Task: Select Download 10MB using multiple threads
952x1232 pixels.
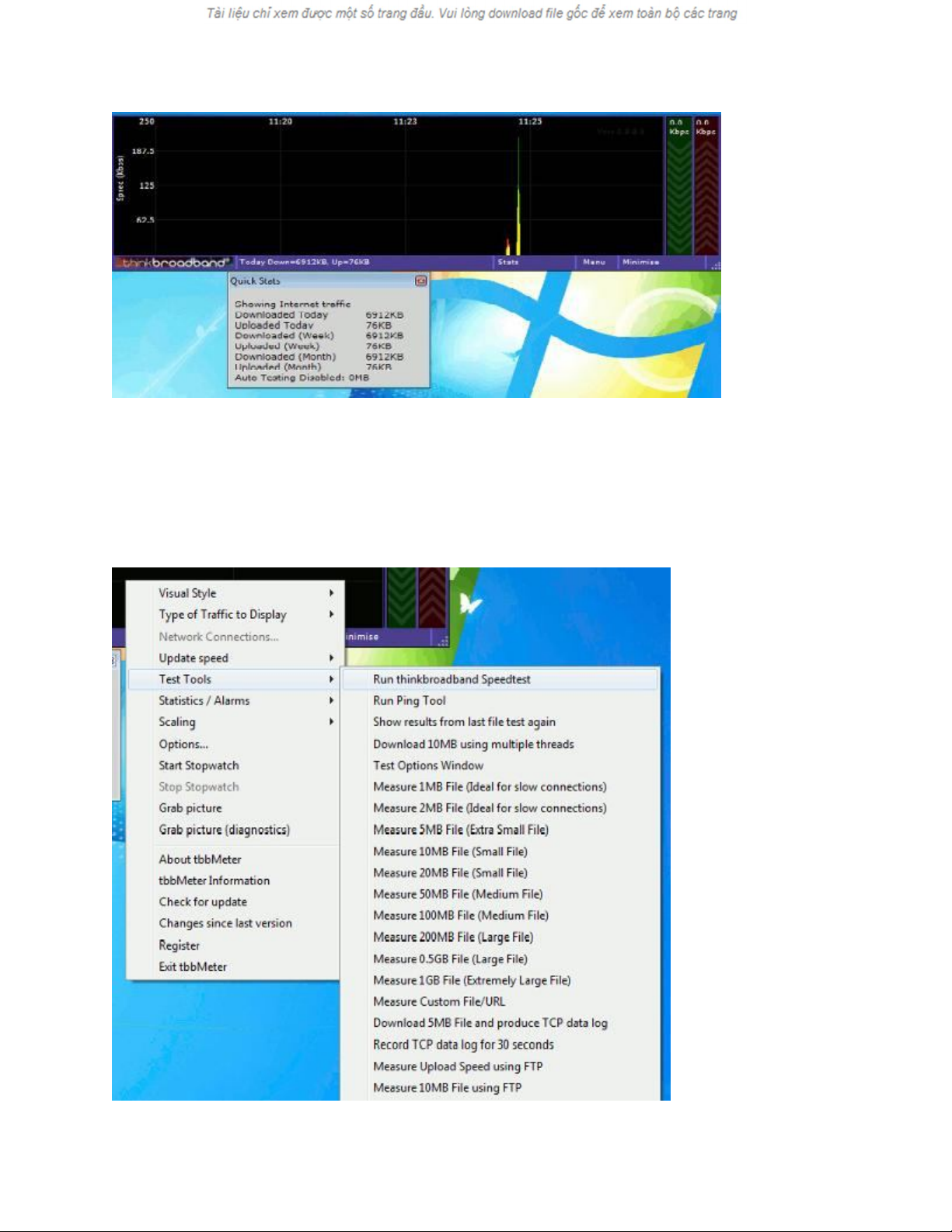Action: (501, 744)
